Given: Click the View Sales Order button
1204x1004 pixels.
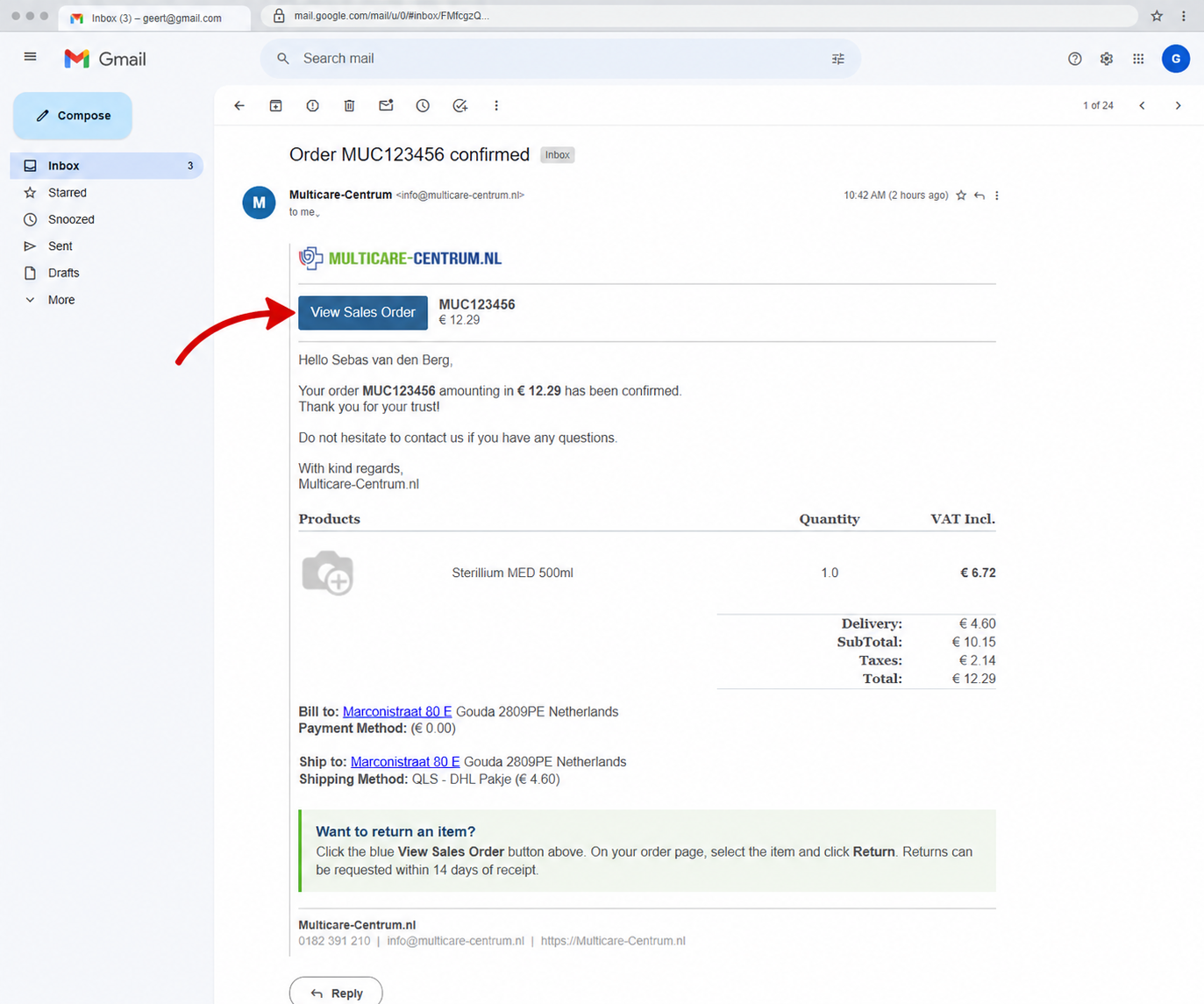Looking at the screenshot, I should tap(363, 312).
